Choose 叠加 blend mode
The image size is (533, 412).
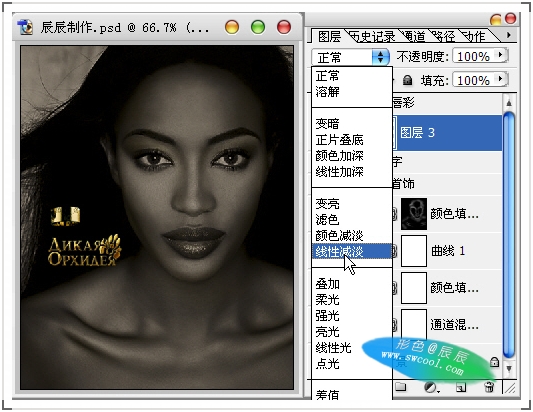352,284
